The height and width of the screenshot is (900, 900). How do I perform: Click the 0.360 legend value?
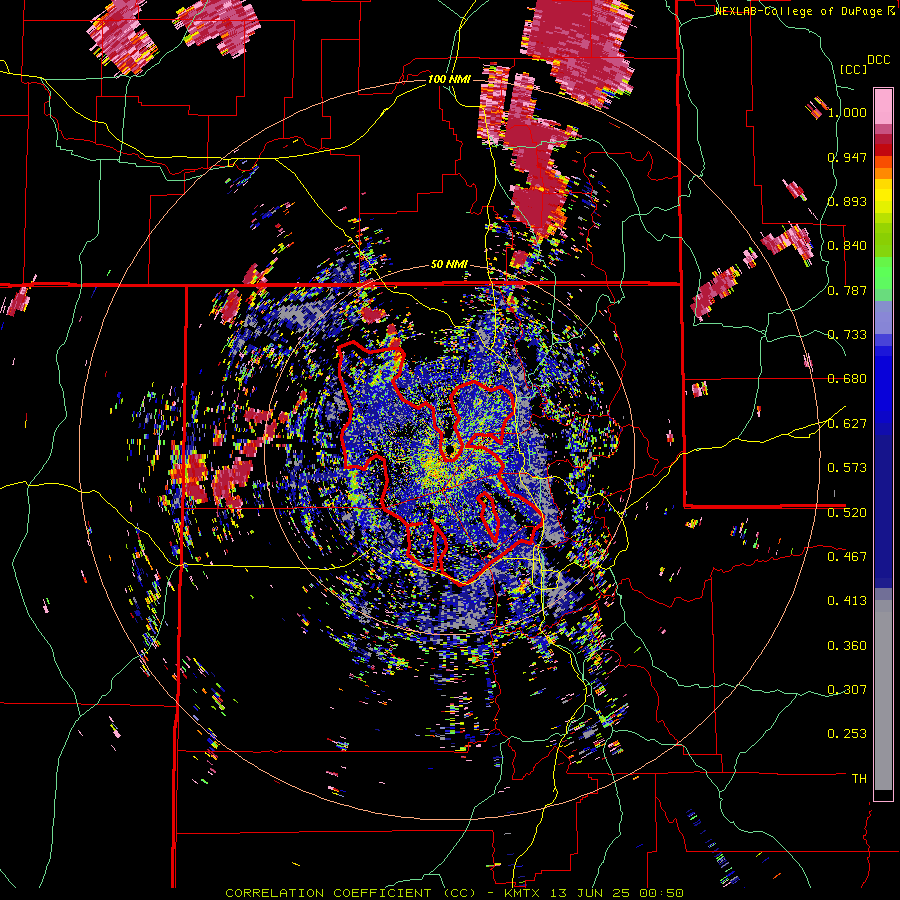tap(847, 645)
